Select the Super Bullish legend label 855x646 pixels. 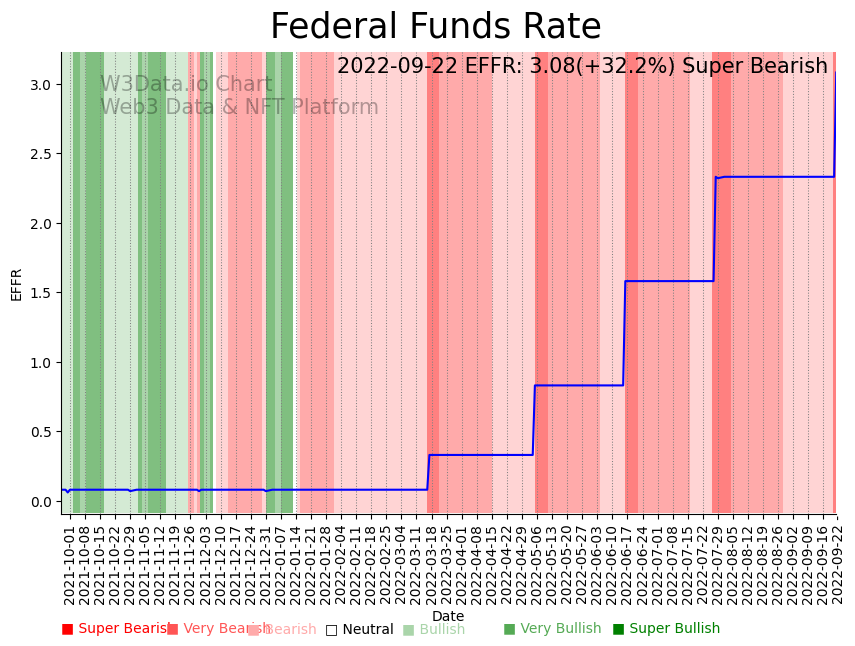(x=673, y=629)
